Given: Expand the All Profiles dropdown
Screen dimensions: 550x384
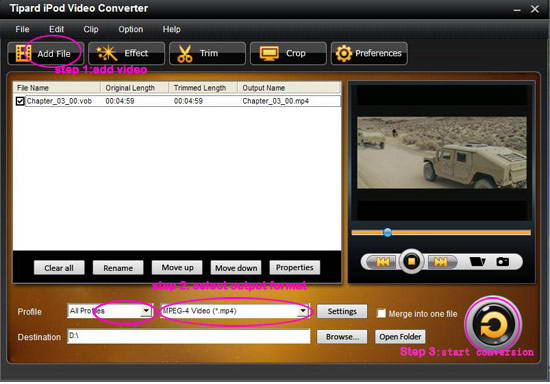Looking at the screenshot, I should tap(146, 311).
